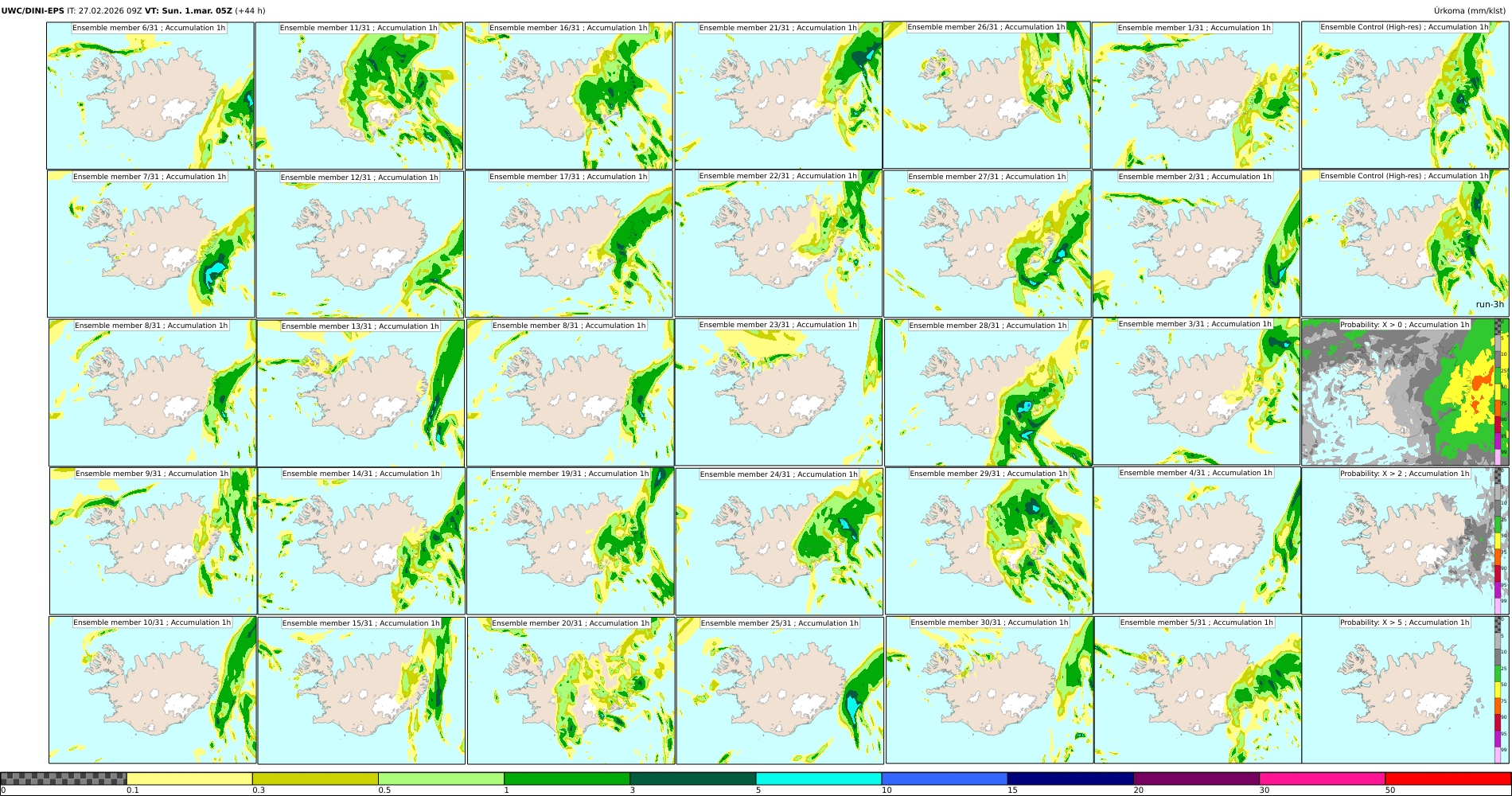This screenshot has width=1512, height=796.
Task: Select the 'Ensemble member 29/31' title label
Action: 988,474
